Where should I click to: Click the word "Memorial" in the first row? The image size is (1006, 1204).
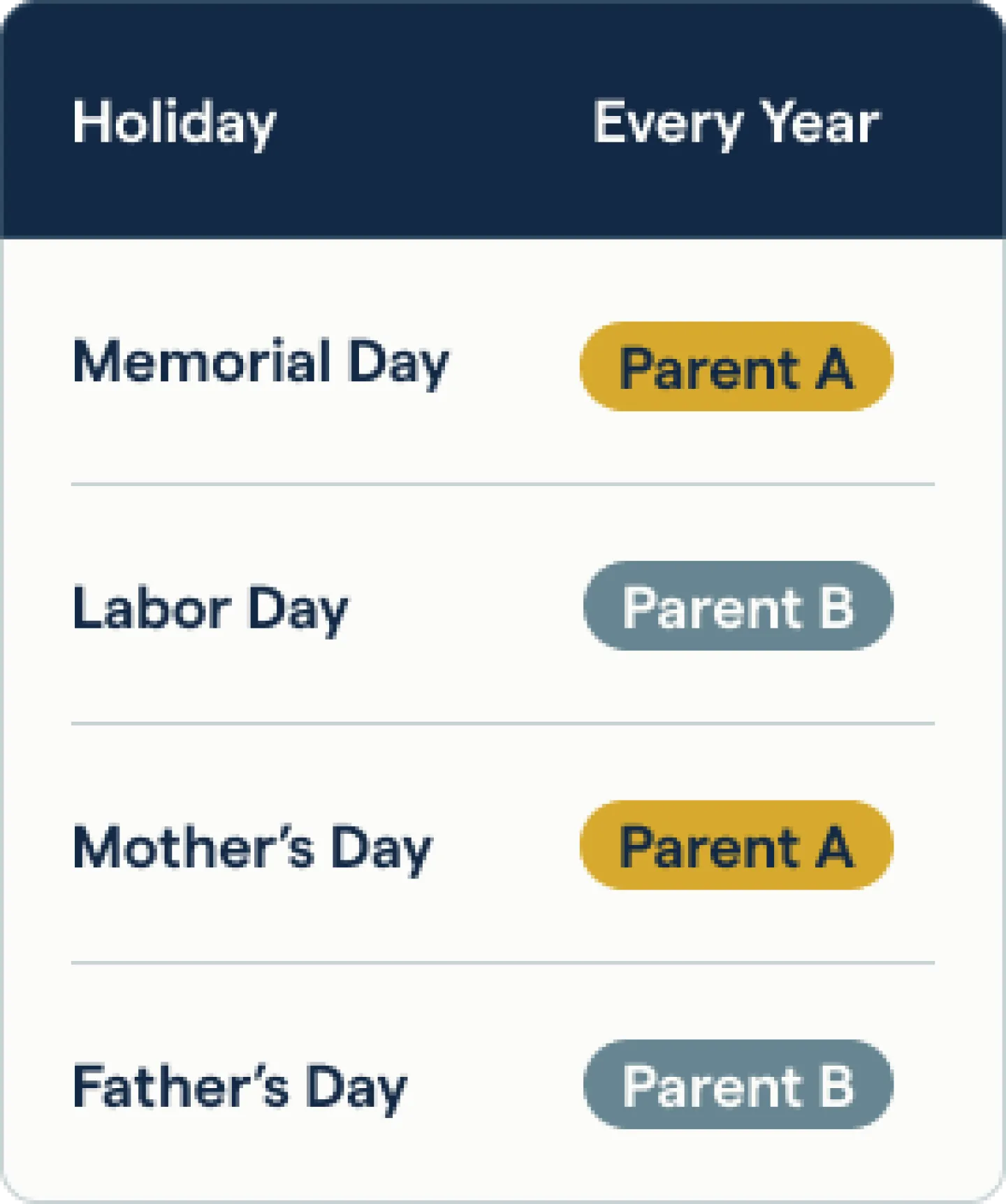click(202, 362)
